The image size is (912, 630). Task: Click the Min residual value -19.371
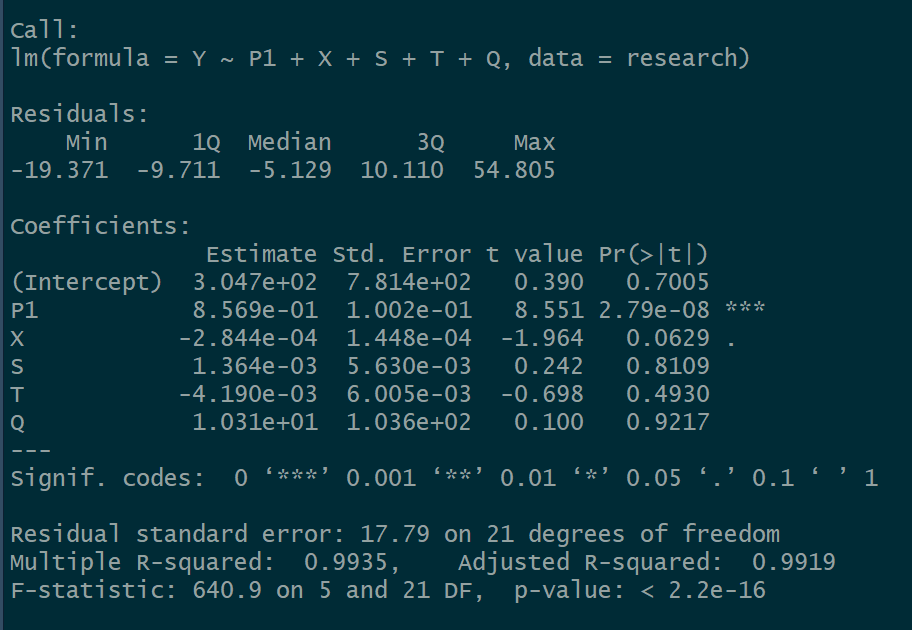59,170
